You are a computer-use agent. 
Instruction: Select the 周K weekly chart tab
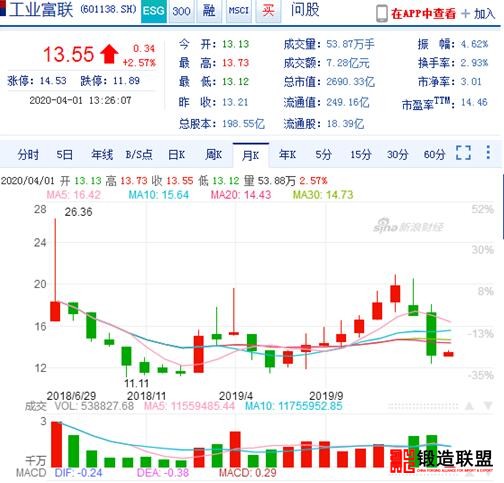click(x=213, y=155)
